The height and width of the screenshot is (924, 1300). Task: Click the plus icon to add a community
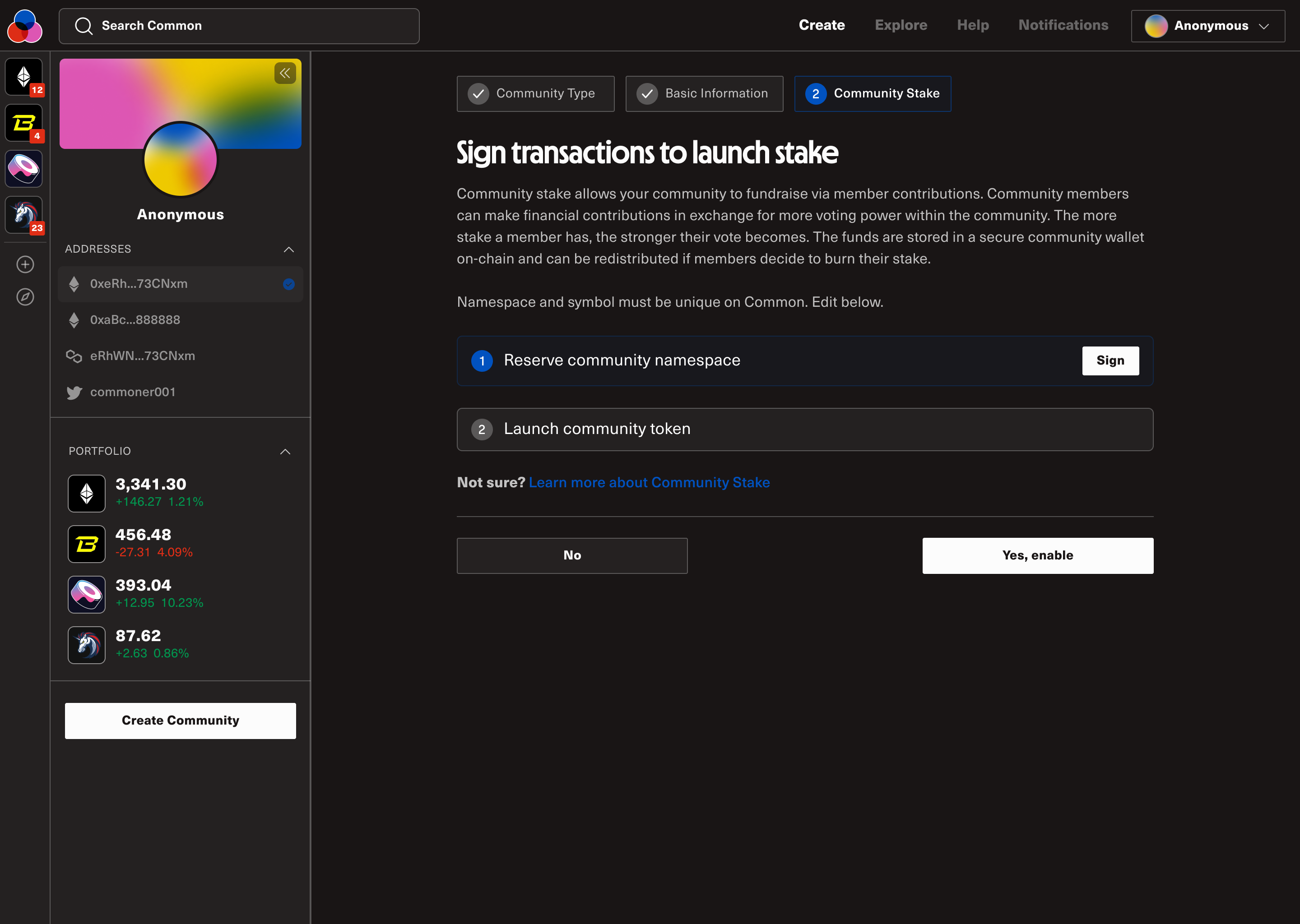(25, 264)
